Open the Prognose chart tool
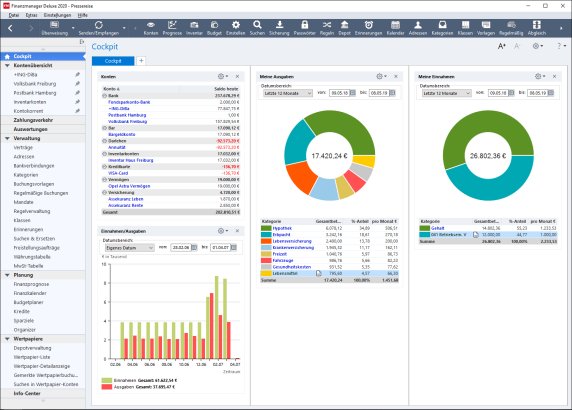 click(172, 28)
